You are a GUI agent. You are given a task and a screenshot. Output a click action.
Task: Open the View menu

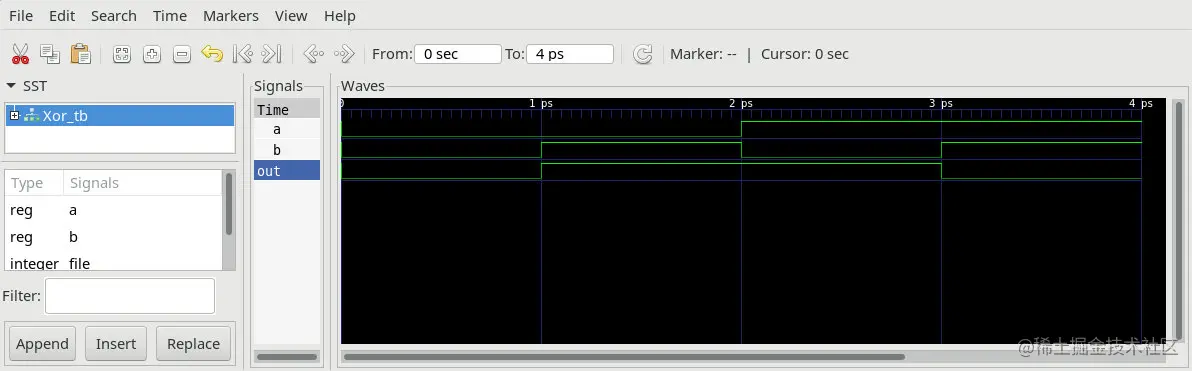tap(291, 15)
